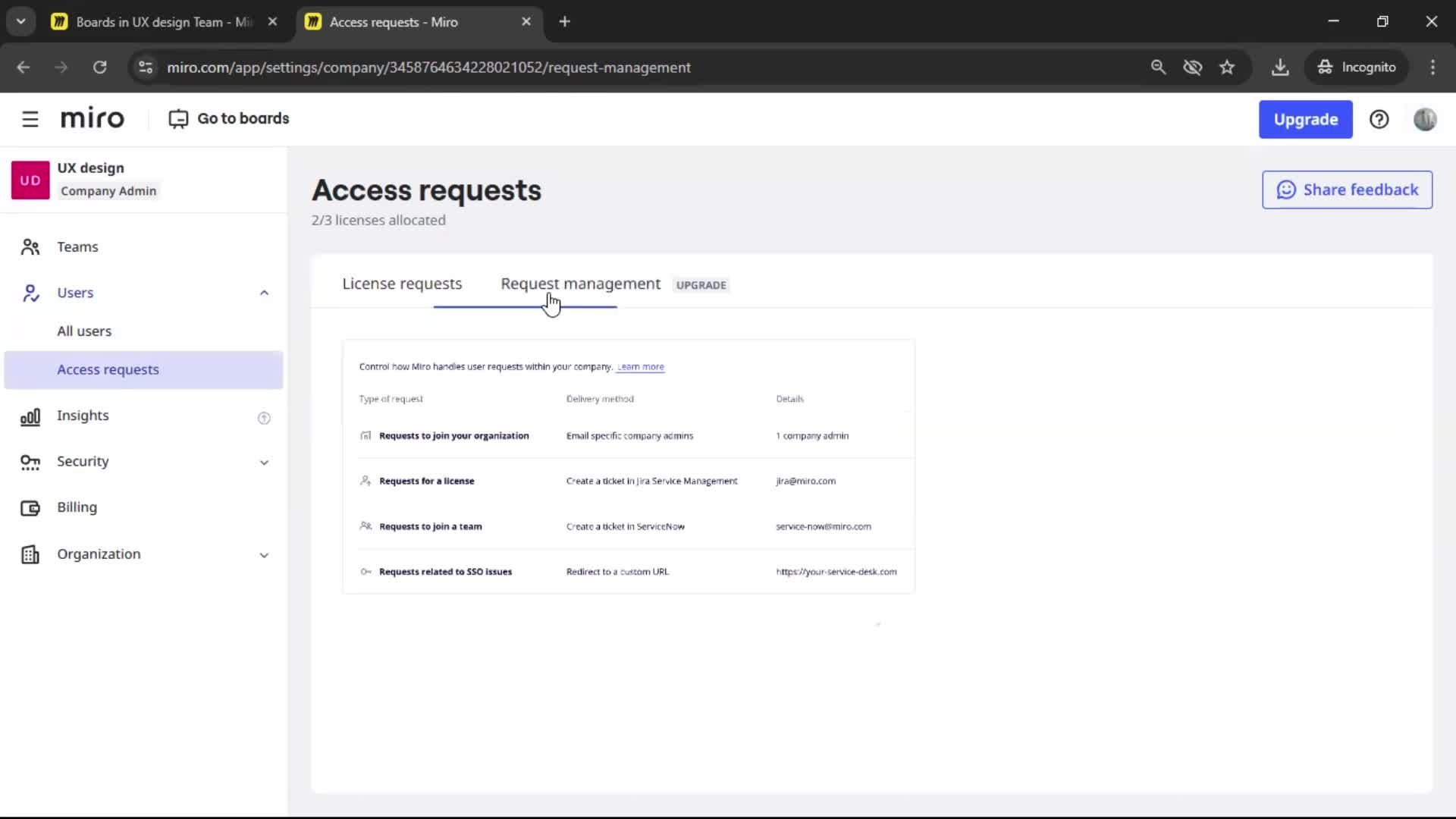Click the UPGRADE badge beside Request management

(x=701, y=285)
